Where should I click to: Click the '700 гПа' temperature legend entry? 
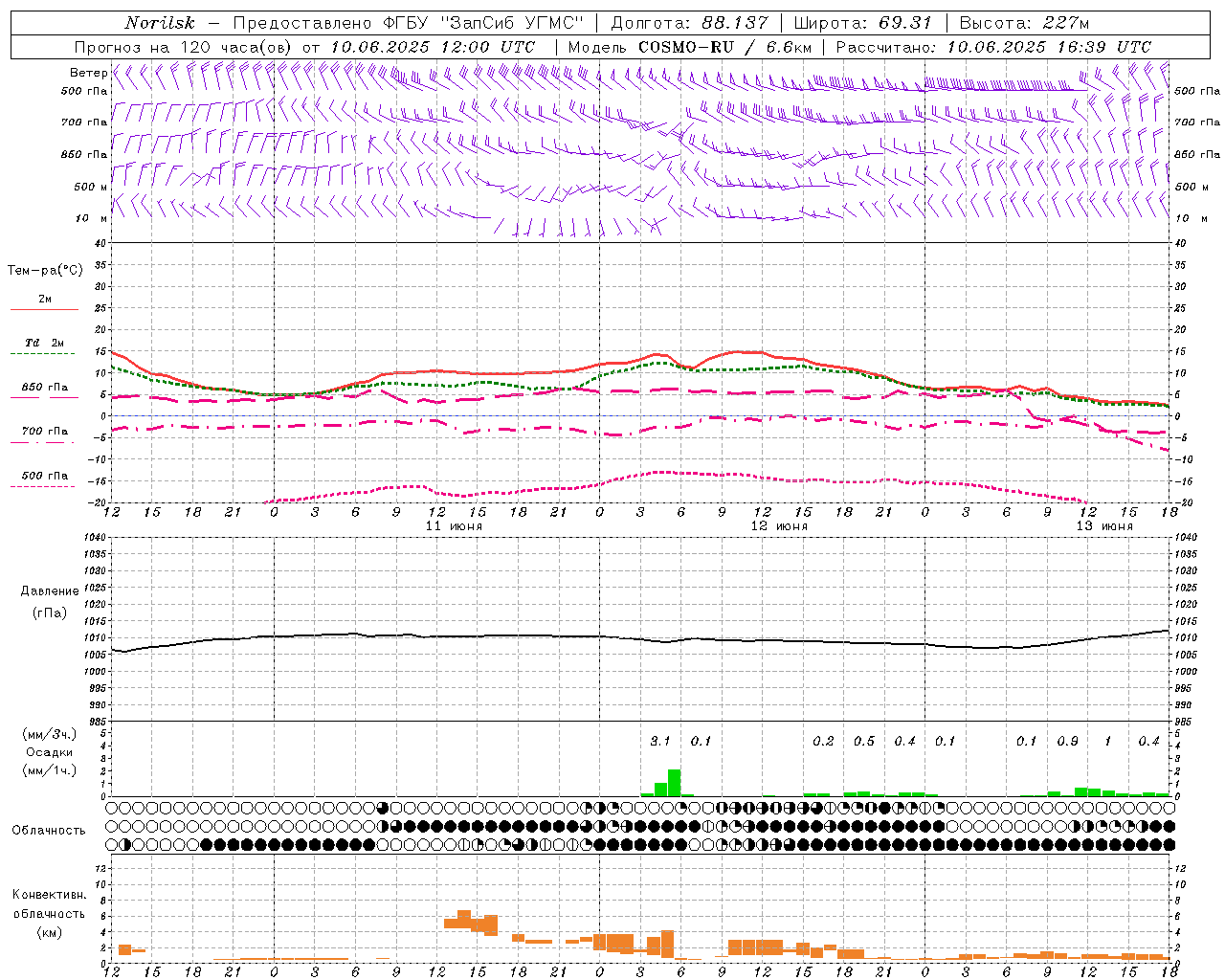point(45,431)
